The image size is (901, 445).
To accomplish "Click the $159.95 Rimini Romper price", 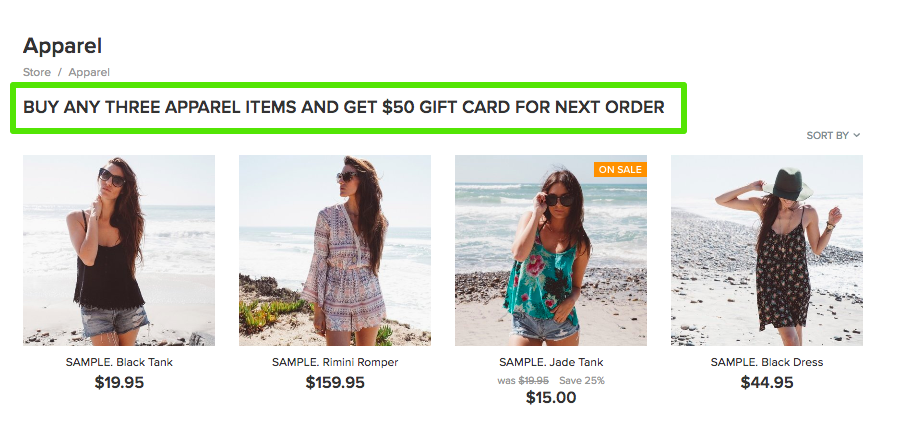I will (335, 382).
